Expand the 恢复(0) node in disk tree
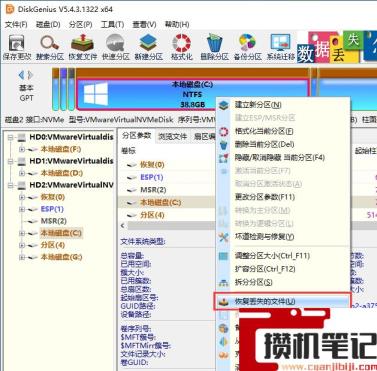This screenshot has height=371, width=377. pos(22,197)
